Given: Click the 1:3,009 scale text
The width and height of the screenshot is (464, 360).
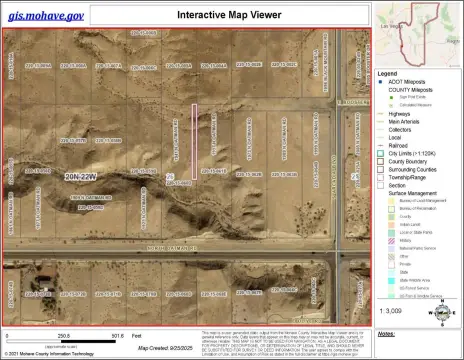Looking at the screenshot, I should (x=390, y=311).
